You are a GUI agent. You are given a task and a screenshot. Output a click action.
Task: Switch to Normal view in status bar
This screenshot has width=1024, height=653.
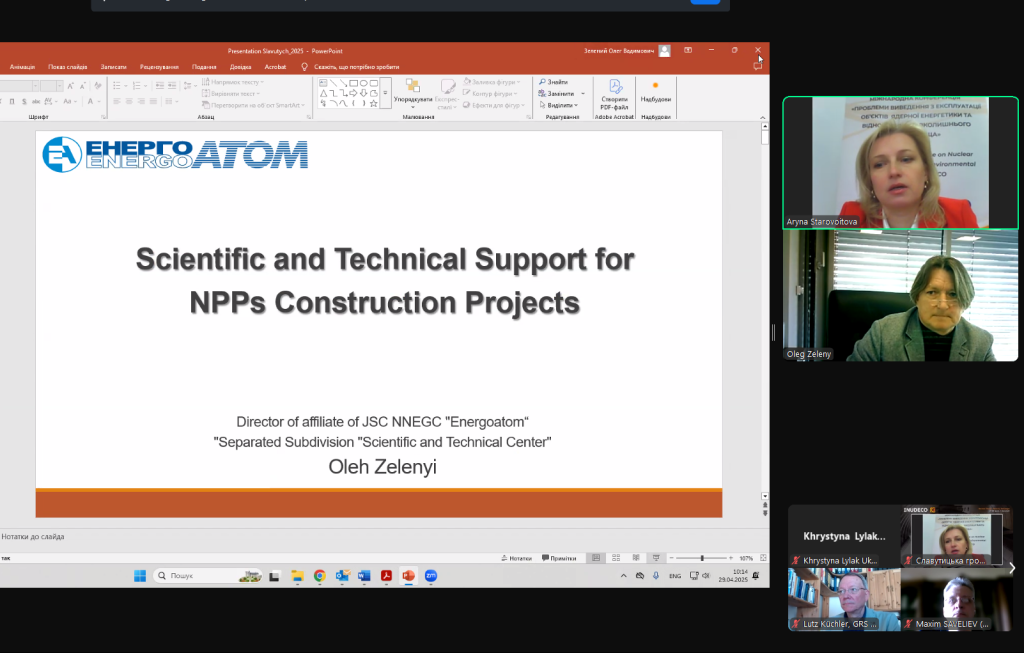595,558
